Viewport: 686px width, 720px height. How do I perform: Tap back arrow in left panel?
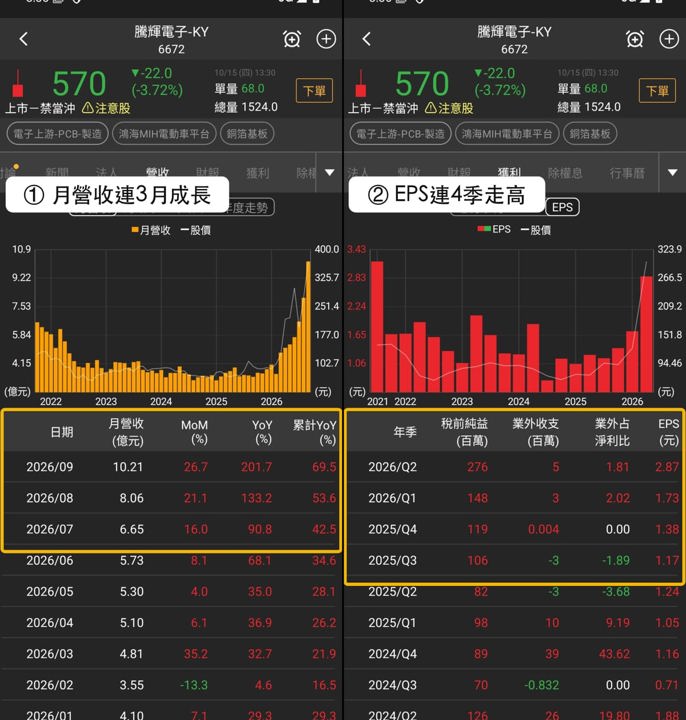coord(24,39)
